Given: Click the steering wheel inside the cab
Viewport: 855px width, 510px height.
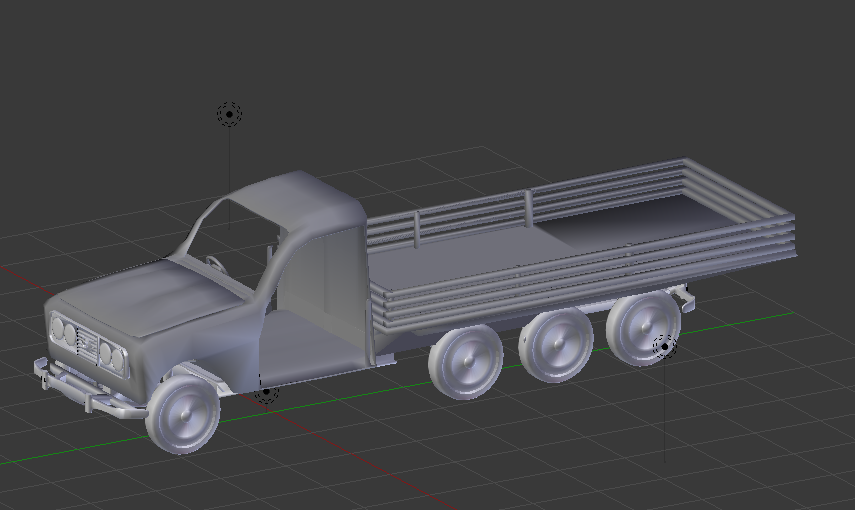Looking at the screenshot, I should tap(215, 263).
